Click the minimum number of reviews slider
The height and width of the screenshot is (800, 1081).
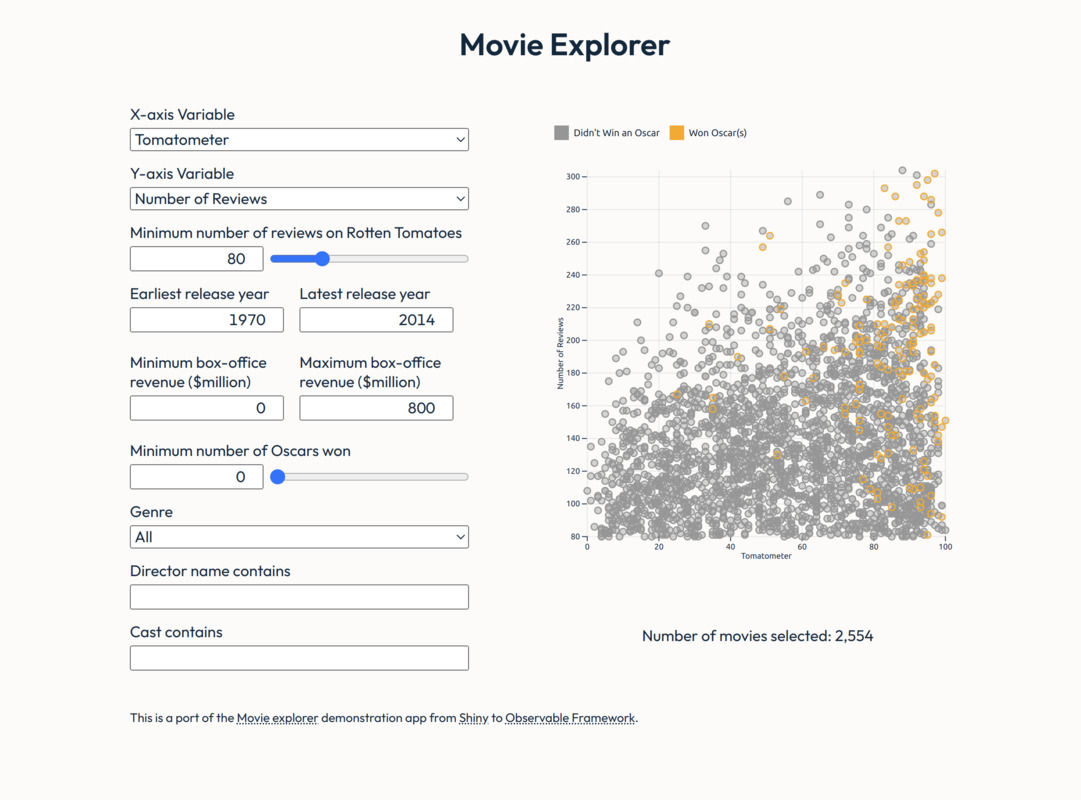click(x=370, y=259)
